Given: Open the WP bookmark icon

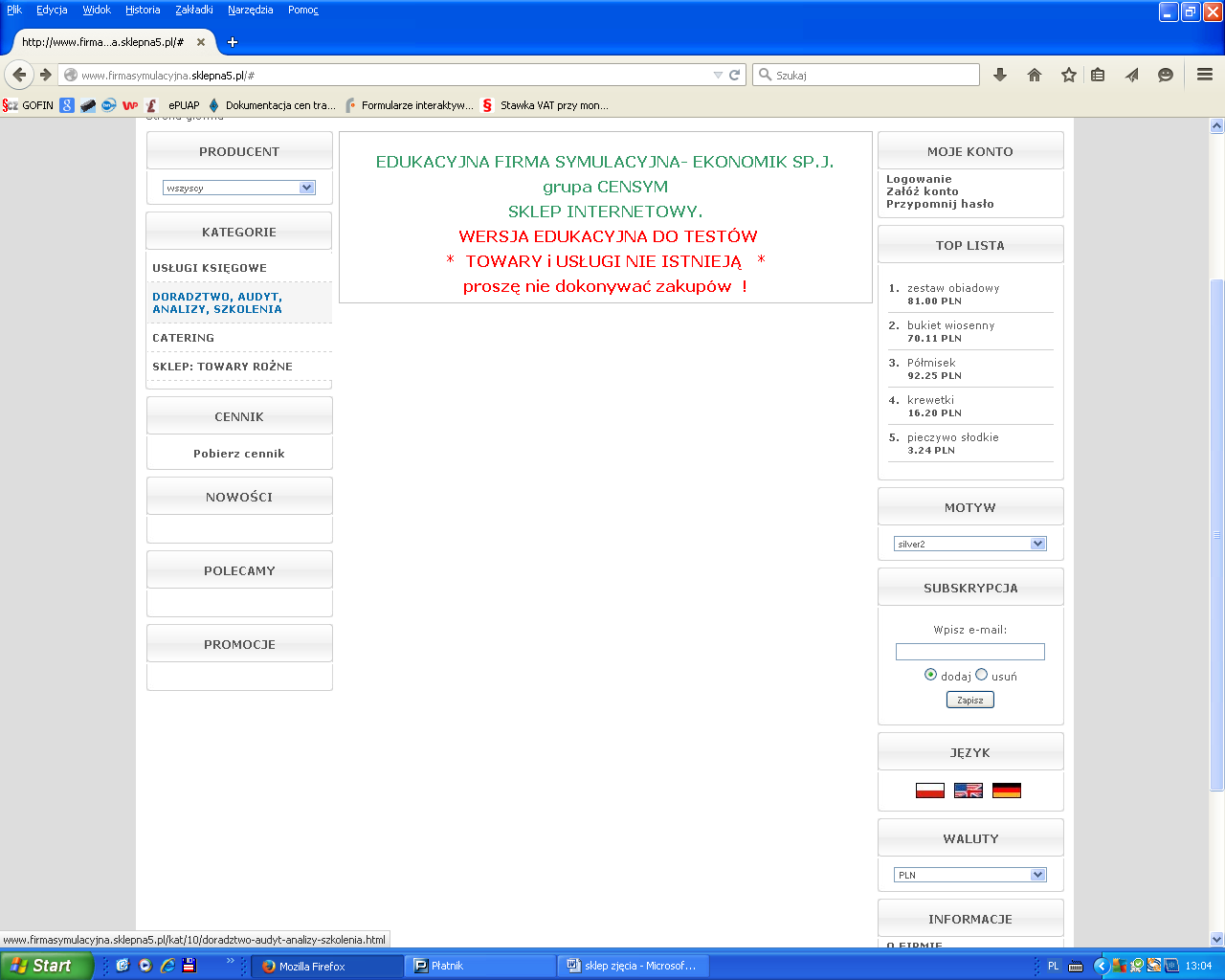Looking at the screenshot, I should [x=130, y=105].
